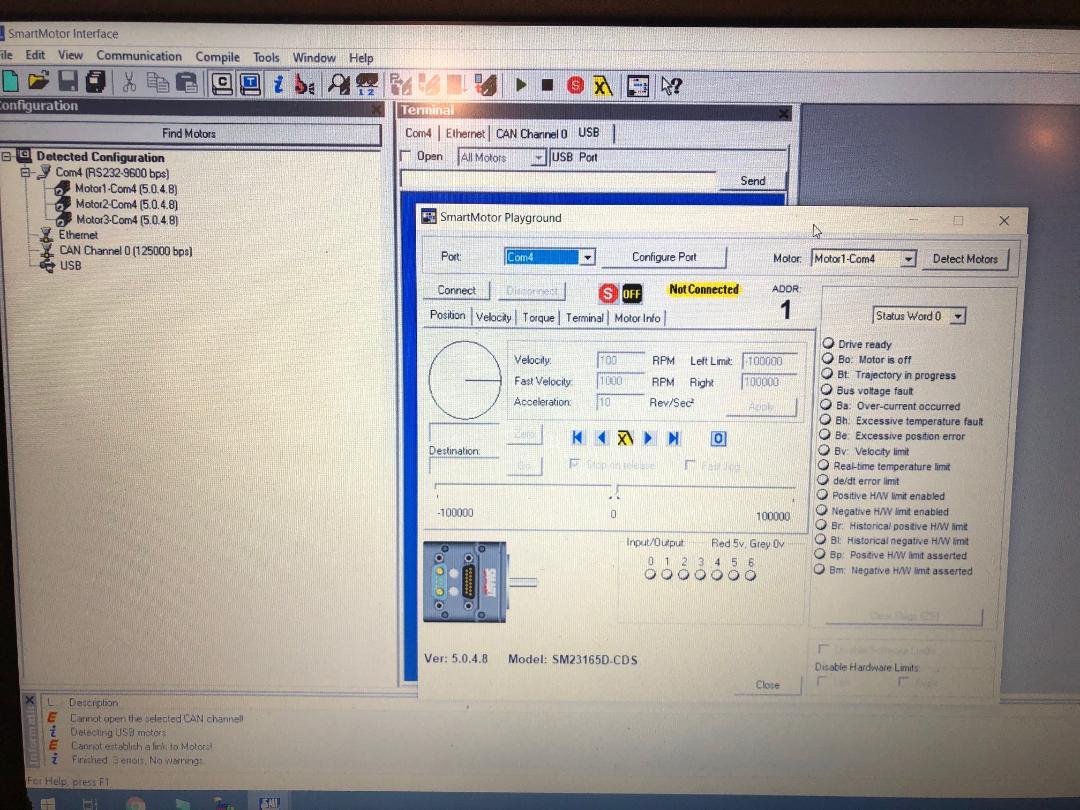Open the All Motors dropdown in Terminal
1080x810 pixels.
pos(537,158)
